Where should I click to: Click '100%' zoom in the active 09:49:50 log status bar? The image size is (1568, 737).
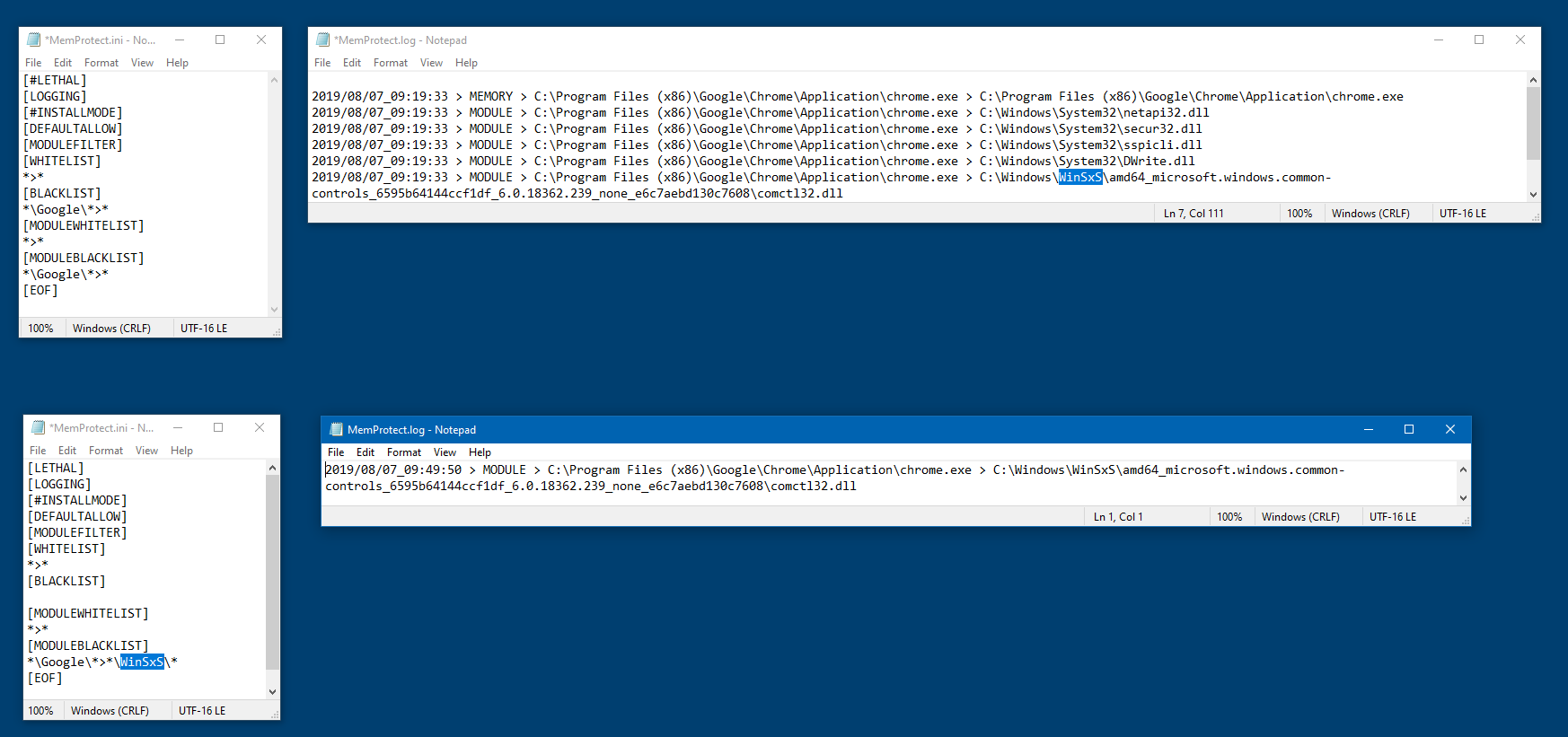click(1229, 517)
